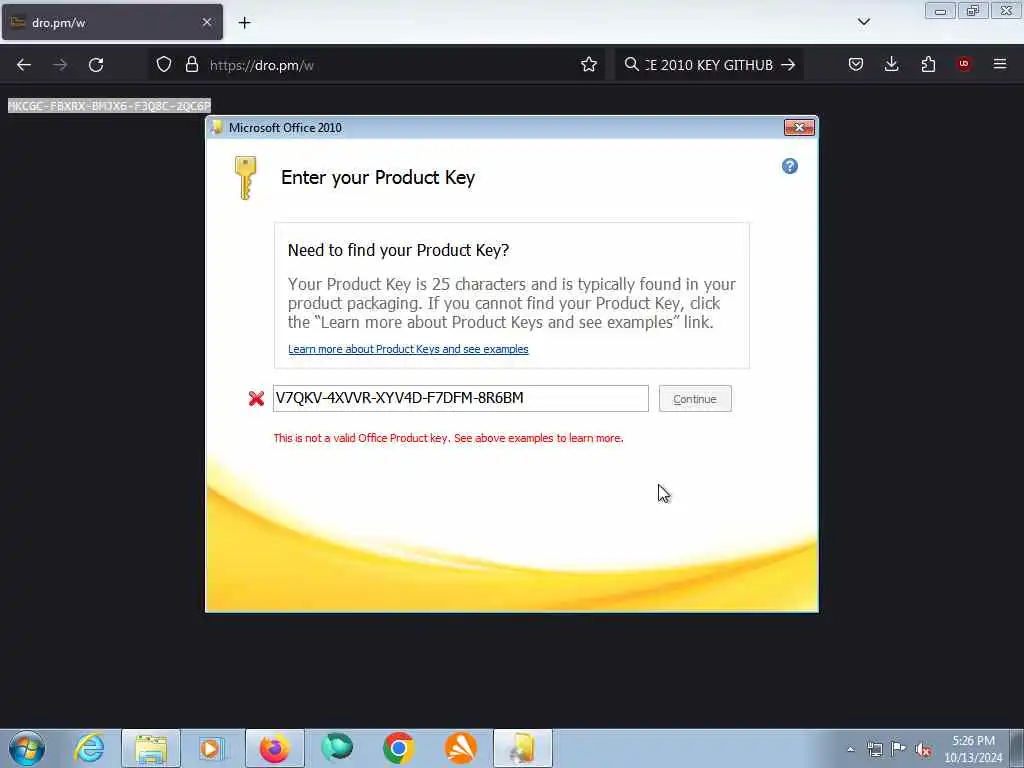Click the Firefox back arrow
Image resolution: width=1024 pixels, height=768 pixels.
tap(24, 65)
